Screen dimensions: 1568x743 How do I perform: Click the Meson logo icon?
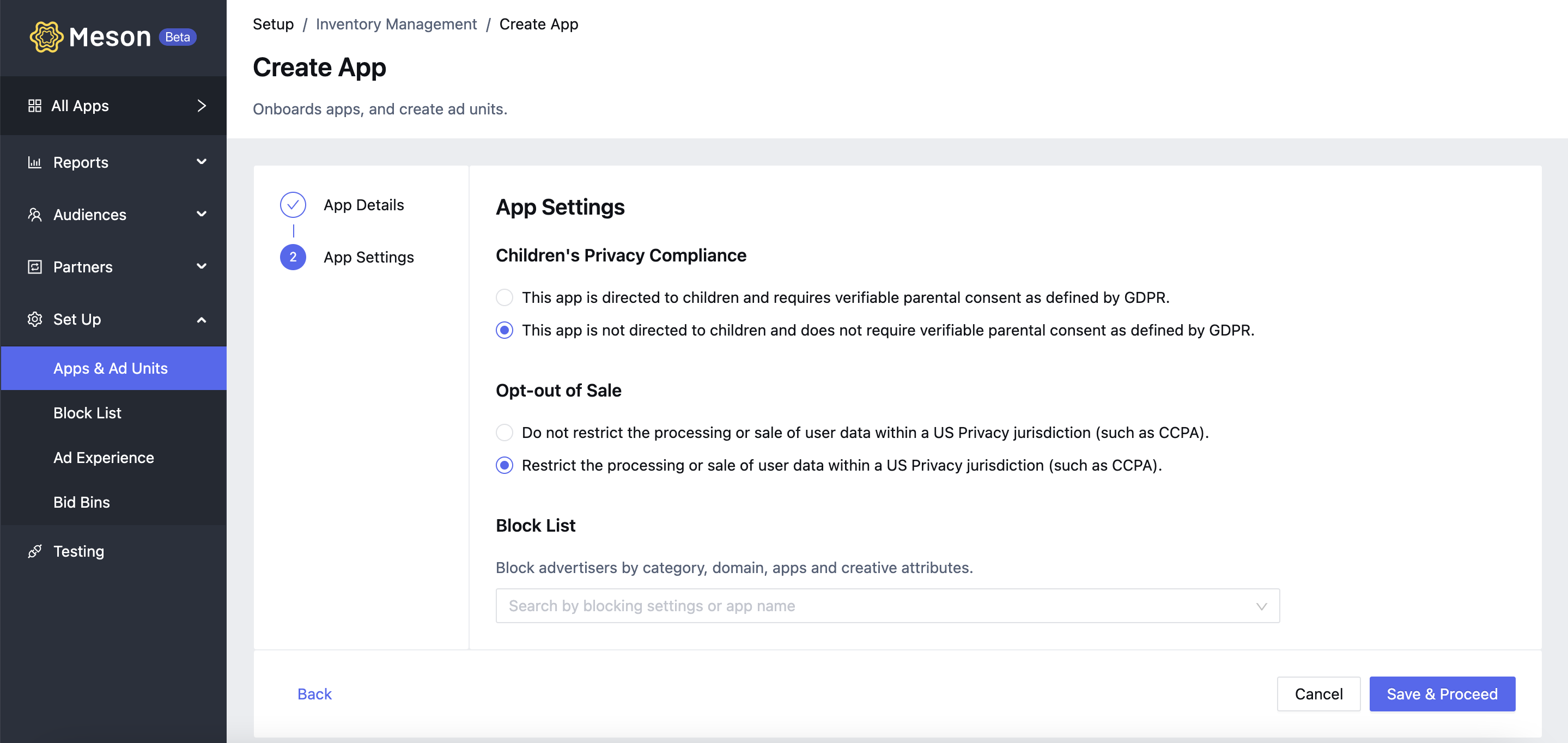pyautogui.click(x=46, y=37)
